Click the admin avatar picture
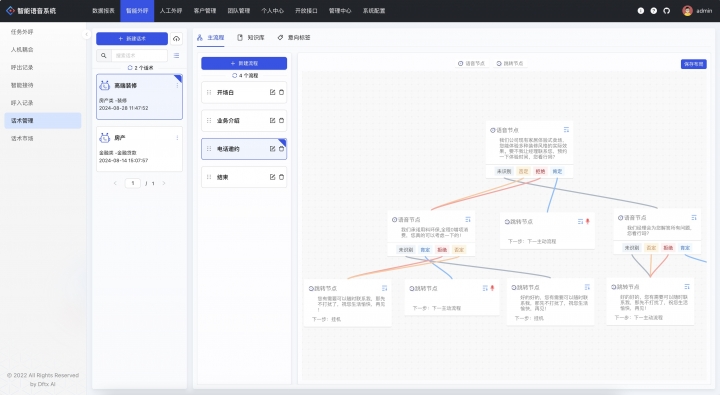The image size is (720, 395). [687, 11]
